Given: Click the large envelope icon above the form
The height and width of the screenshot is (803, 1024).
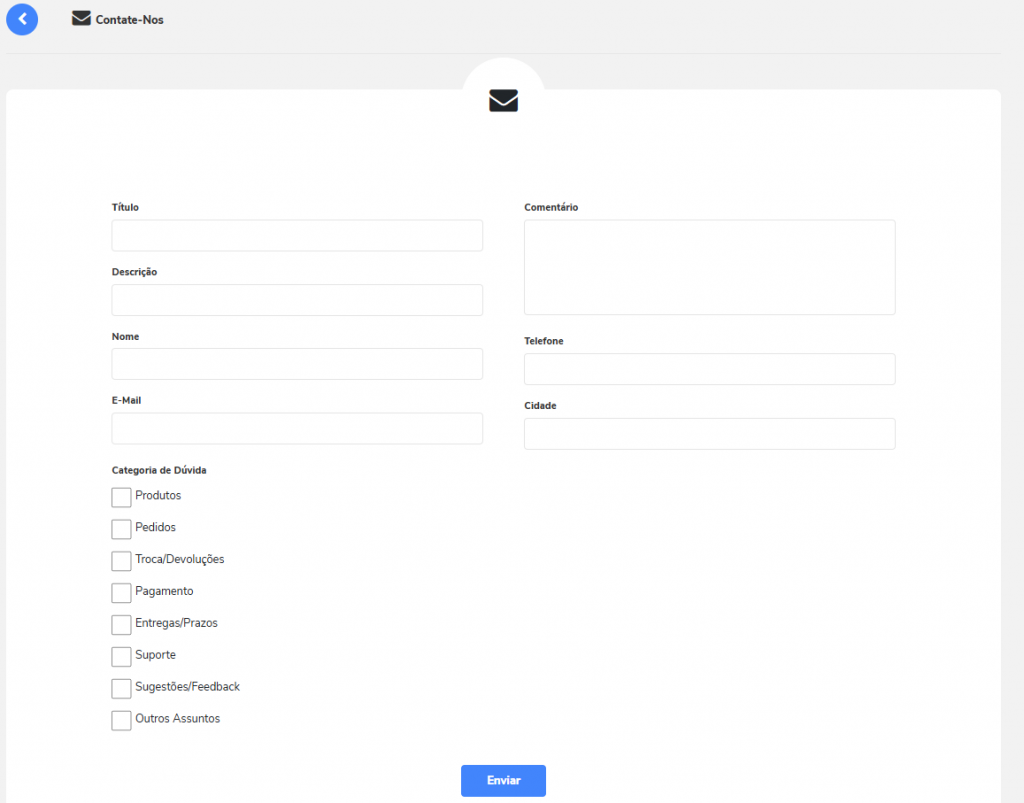Looking at the screenshot, I should tap(503, 100).
